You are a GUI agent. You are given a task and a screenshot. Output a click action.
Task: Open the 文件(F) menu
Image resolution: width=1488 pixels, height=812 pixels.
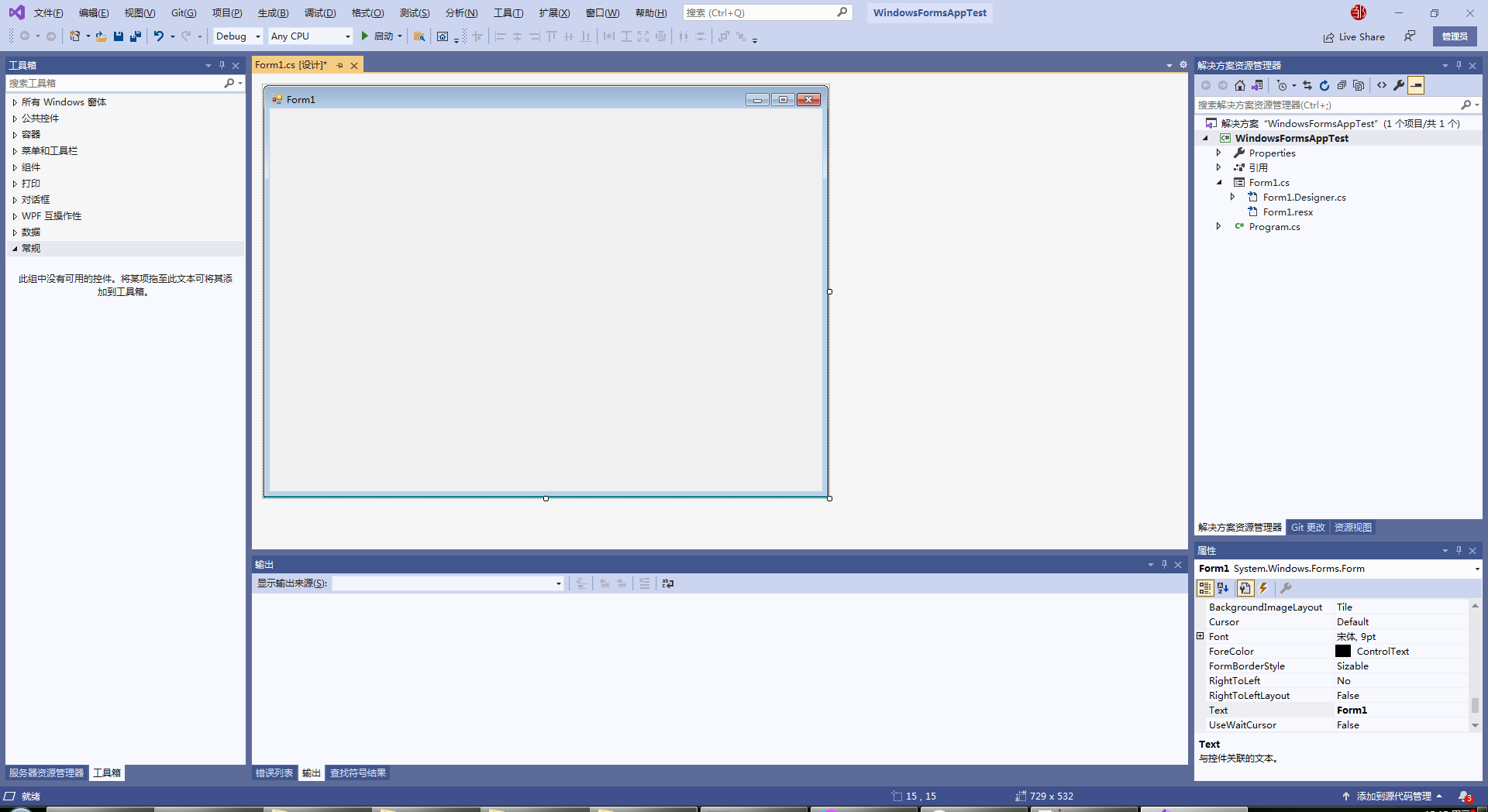tap(48, 13)
